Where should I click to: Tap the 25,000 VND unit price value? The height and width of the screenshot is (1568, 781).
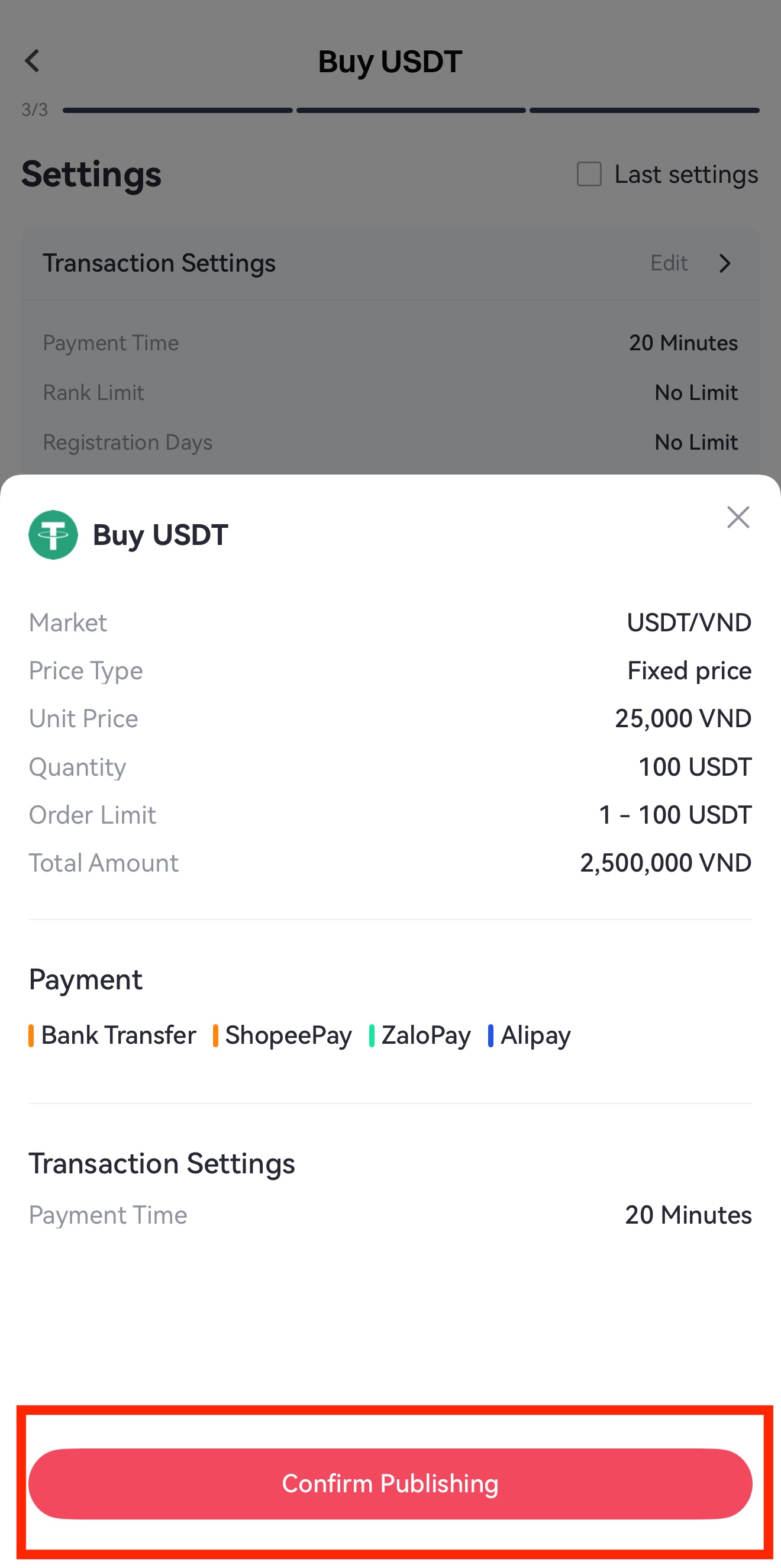(x=682, y=718)
